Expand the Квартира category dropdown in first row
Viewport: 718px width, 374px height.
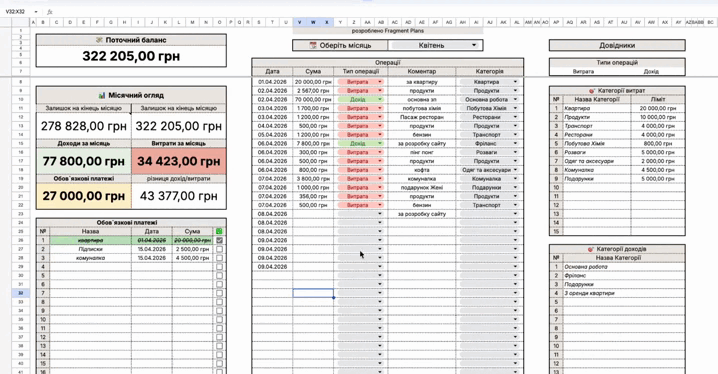[x=515, y=82]
